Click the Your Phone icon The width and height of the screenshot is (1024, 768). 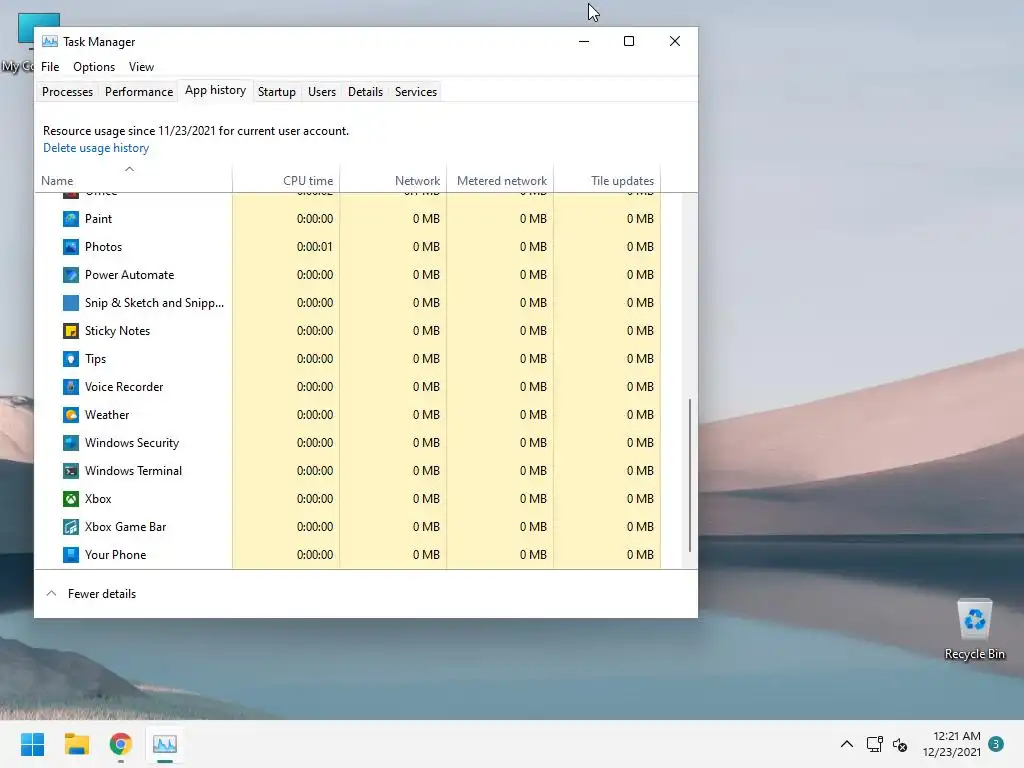click(71, 555)
